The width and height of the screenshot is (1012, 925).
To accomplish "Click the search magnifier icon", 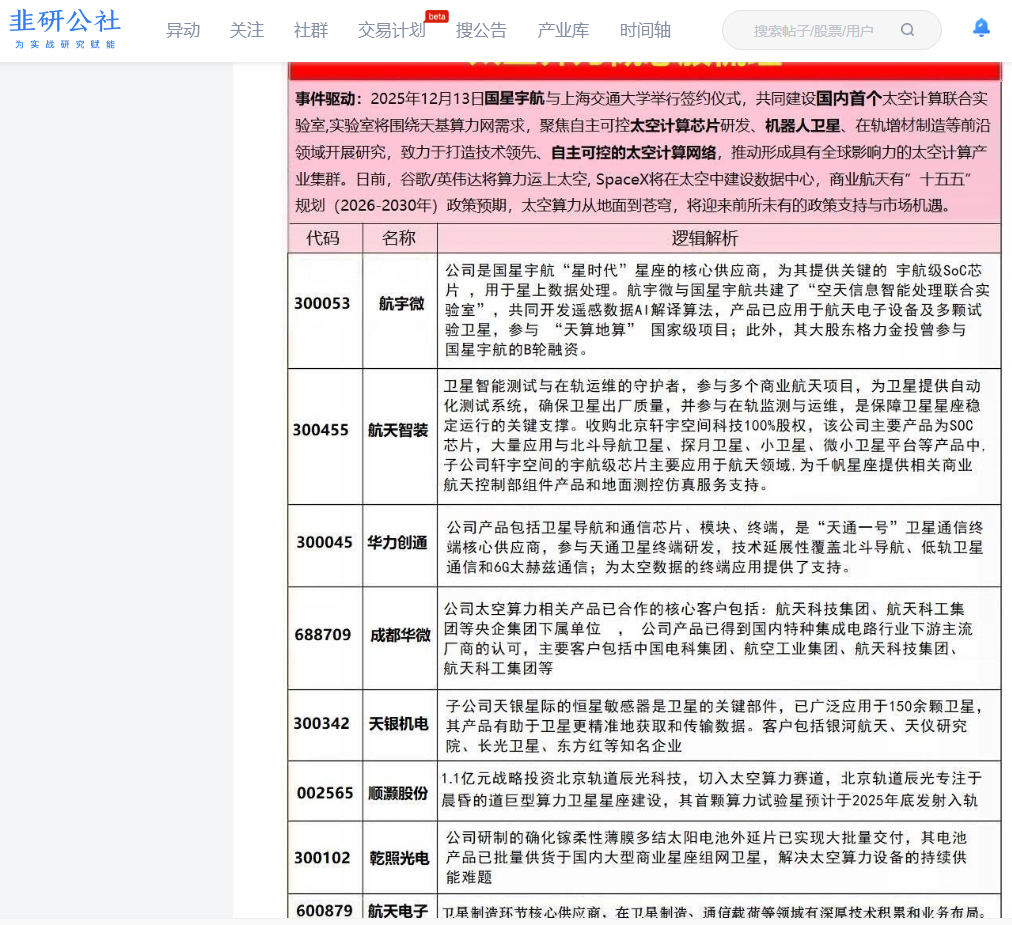I will pos(907,30).
